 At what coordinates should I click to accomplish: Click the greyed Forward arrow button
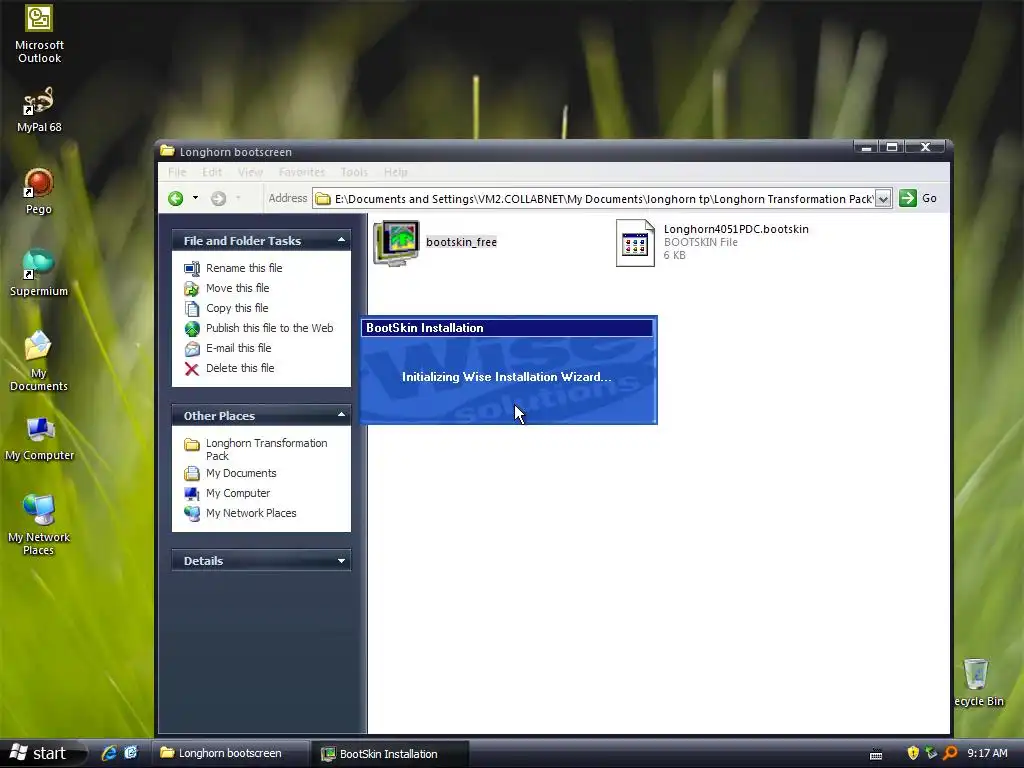pyautogui.click(x=218, y=199)
